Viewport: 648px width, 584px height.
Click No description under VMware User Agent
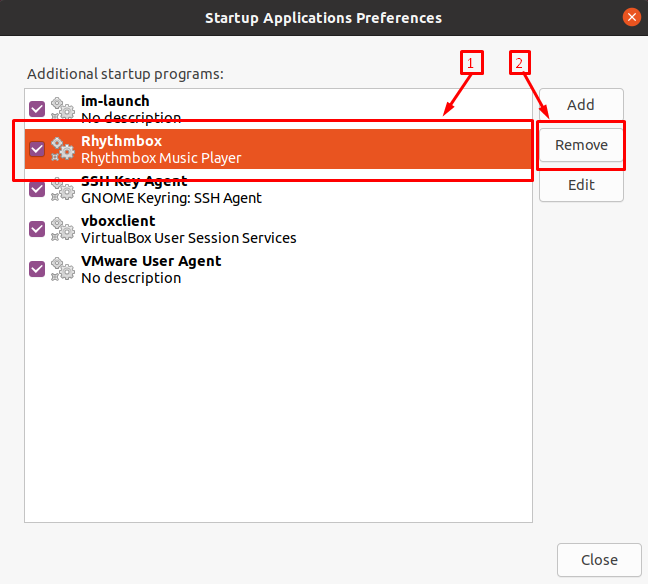pos(131,278)
